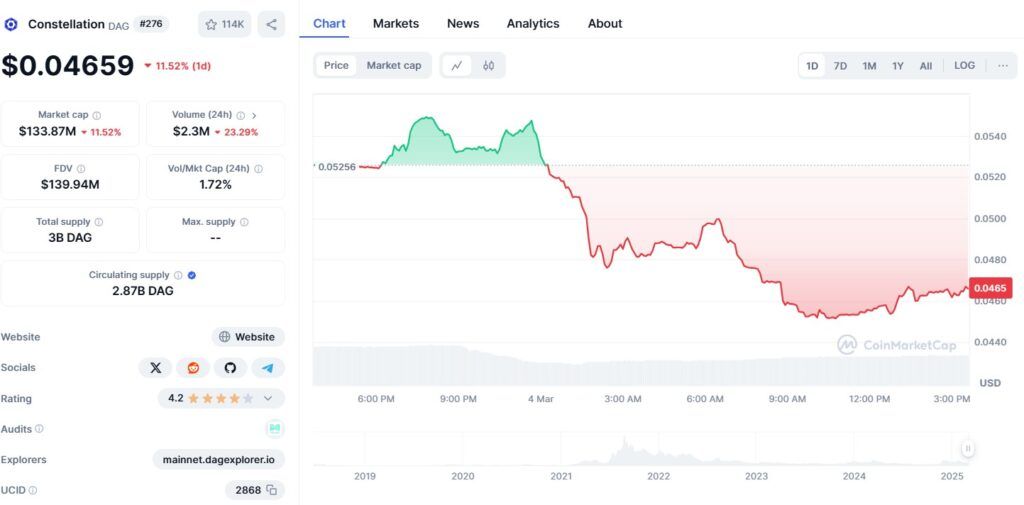Open GitHub social link
The height and width of the screenshot is (505, 1024).
(x=230, y=368)
